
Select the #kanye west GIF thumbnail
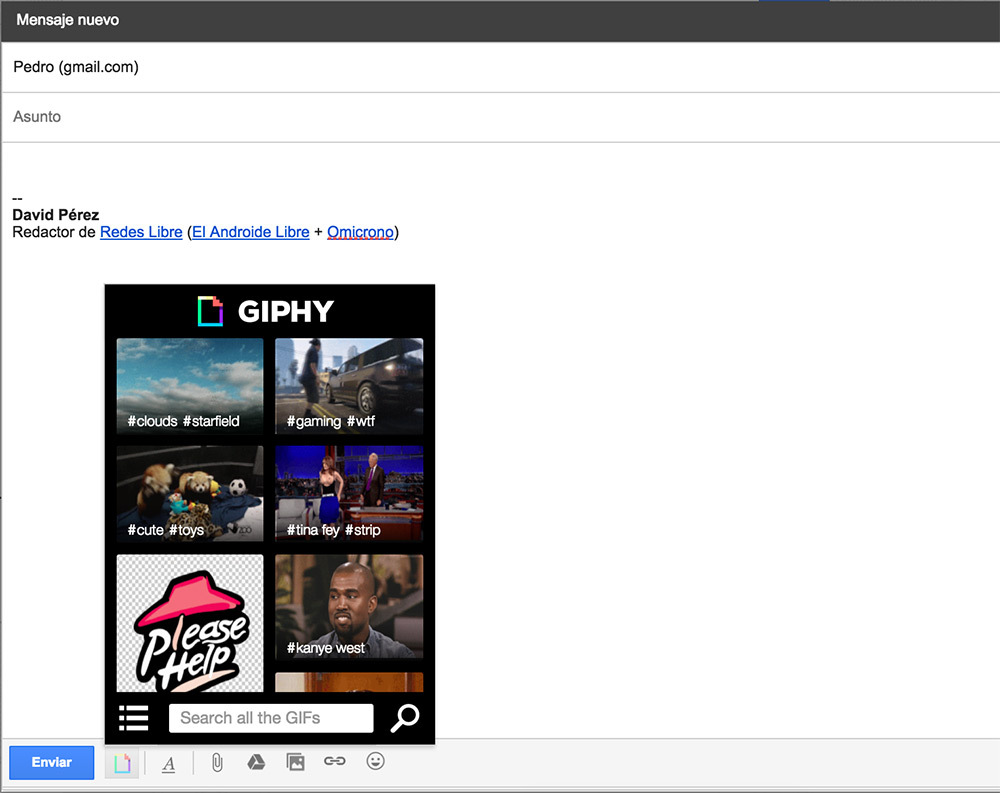[348, 607]
